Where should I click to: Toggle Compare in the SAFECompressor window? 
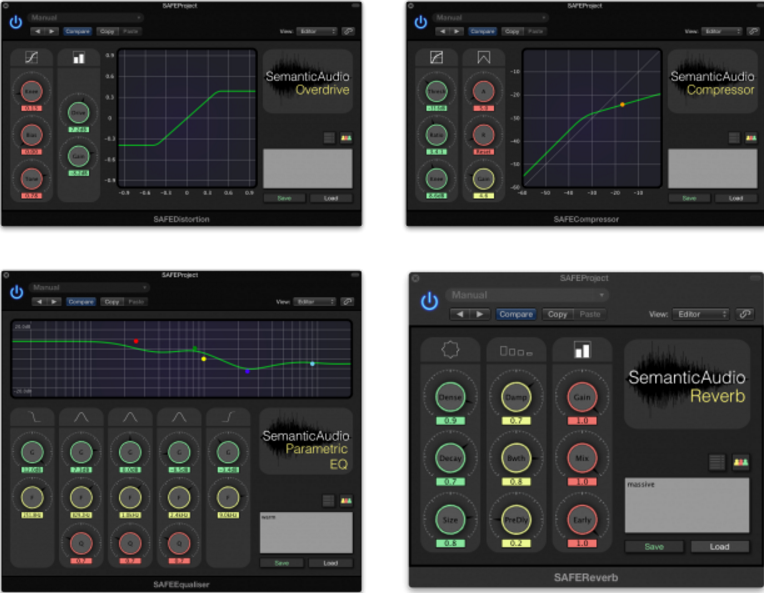pyautogui.click(x=482, y=31)
